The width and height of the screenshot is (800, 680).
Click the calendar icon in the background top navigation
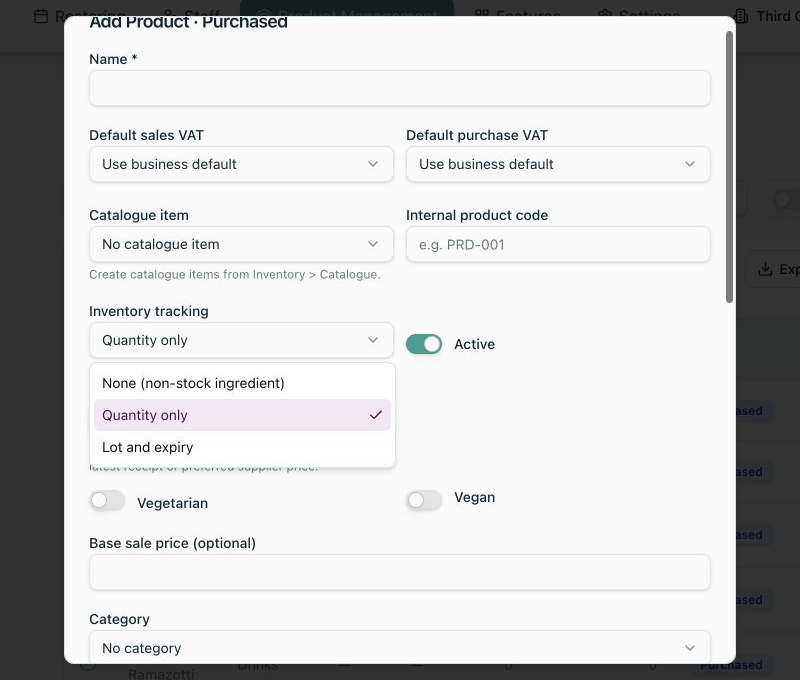(x=41, y=16)
